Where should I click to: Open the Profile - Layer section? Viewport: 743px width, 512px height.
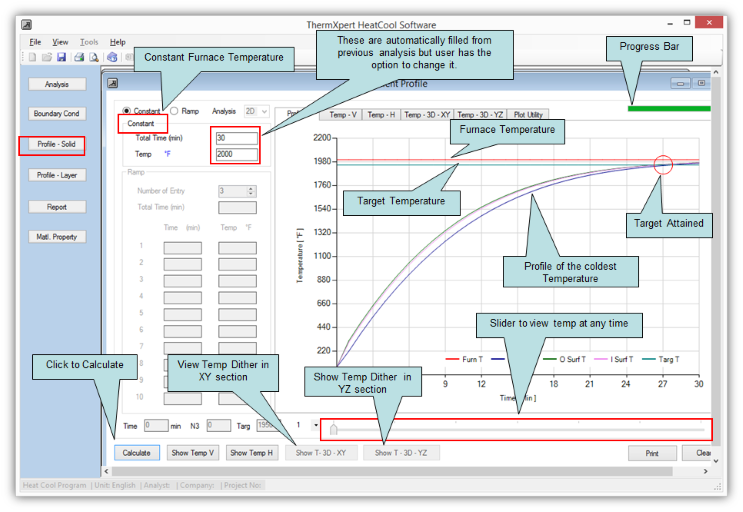57,175
